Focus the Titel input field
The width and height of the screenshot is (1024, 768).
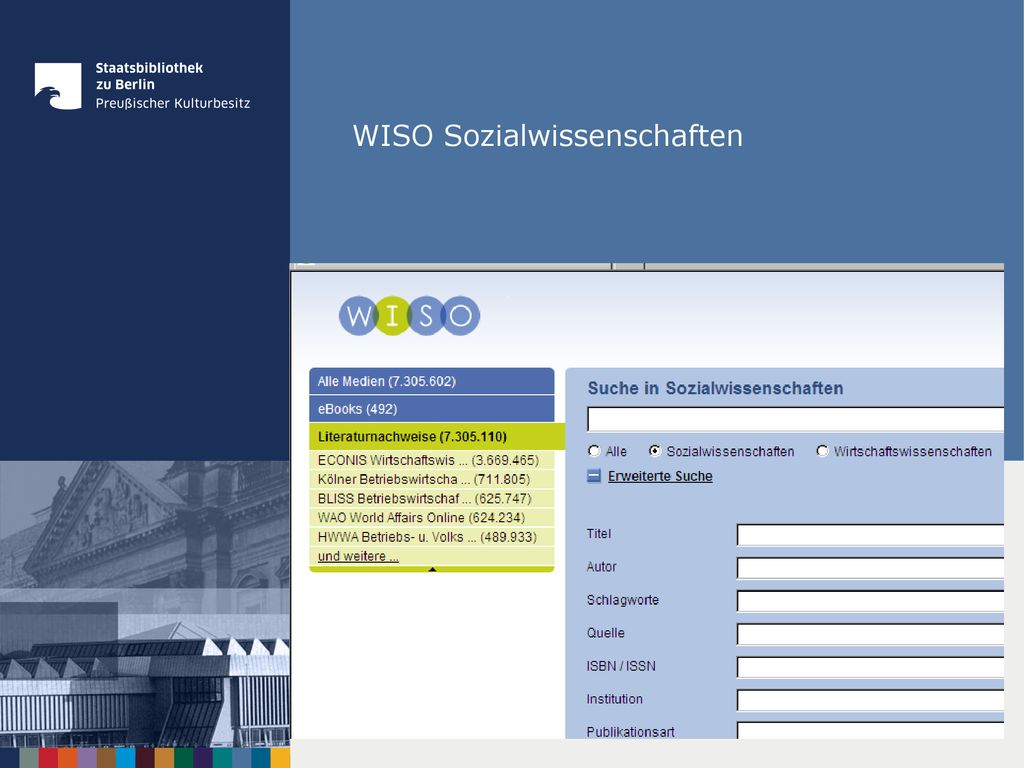click(x=870, y=535)
